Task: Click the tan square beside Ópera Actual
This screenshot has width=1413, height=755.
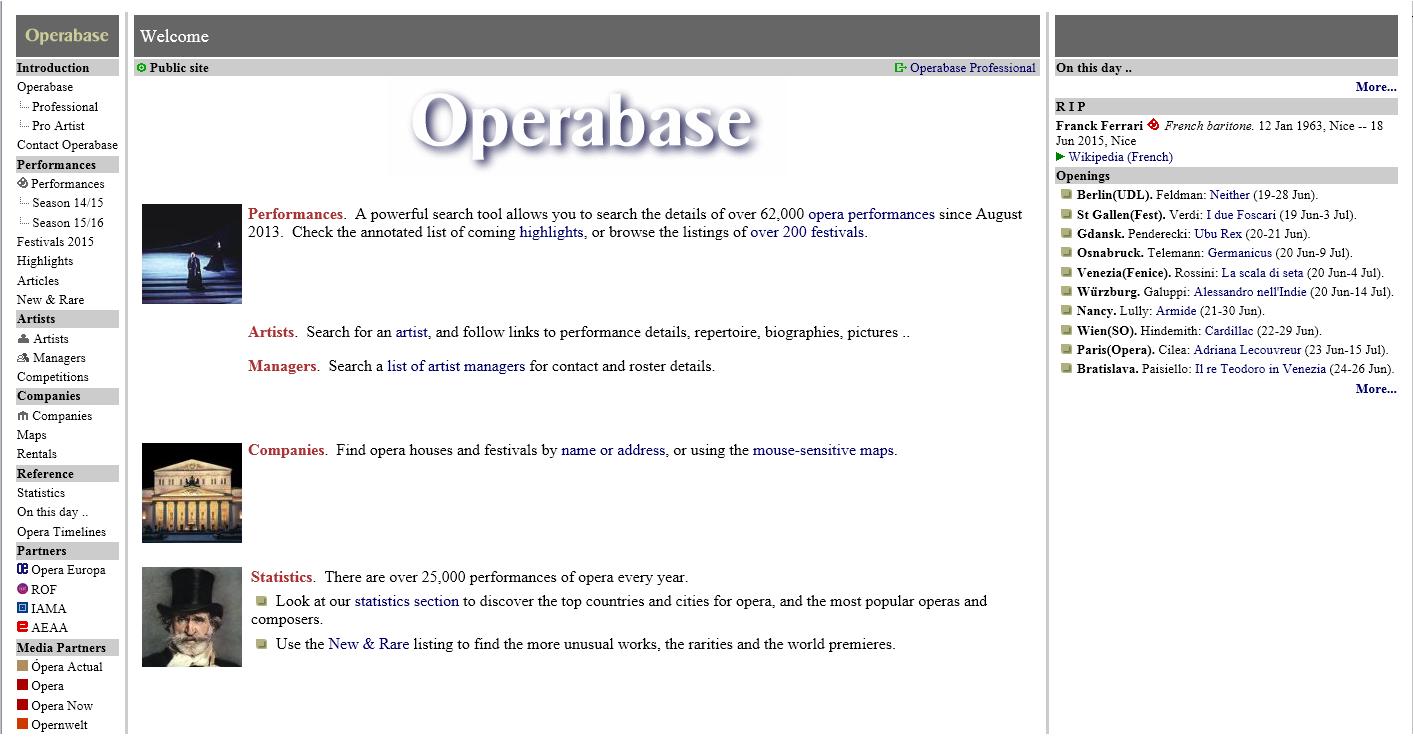Action: point(23,666)
